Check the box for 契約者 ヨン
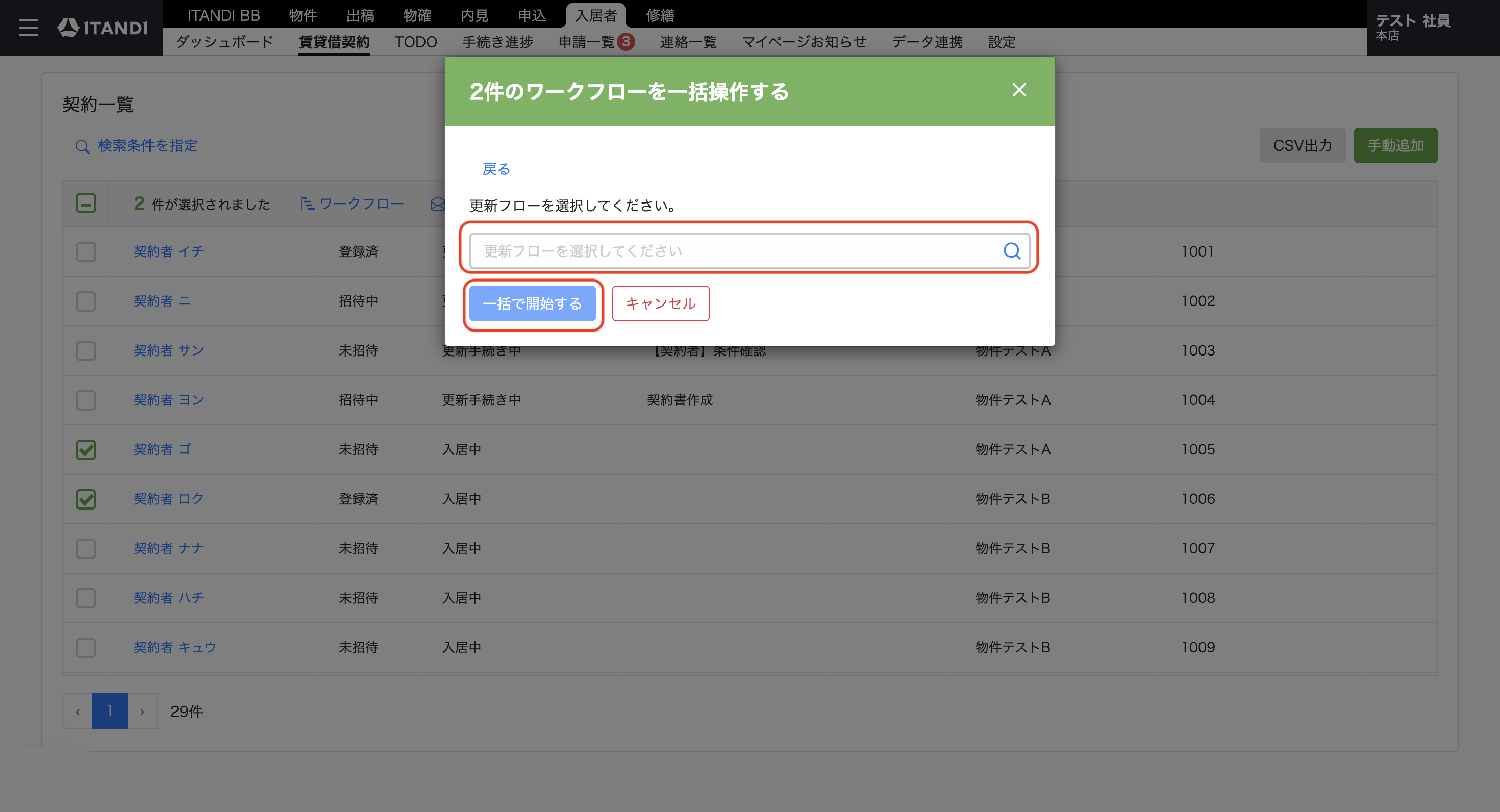Viewport: 1500px width, 812px height. (86, 400)
